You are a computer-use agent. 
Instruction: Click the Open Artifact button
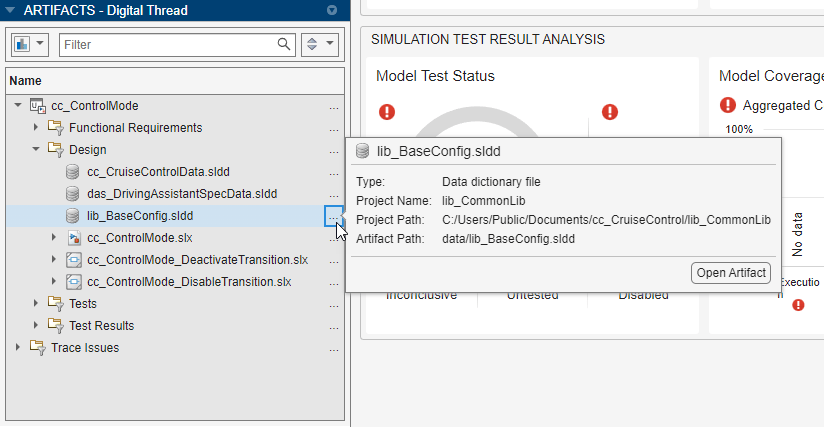pyautogui.click(x=731, y=273)
